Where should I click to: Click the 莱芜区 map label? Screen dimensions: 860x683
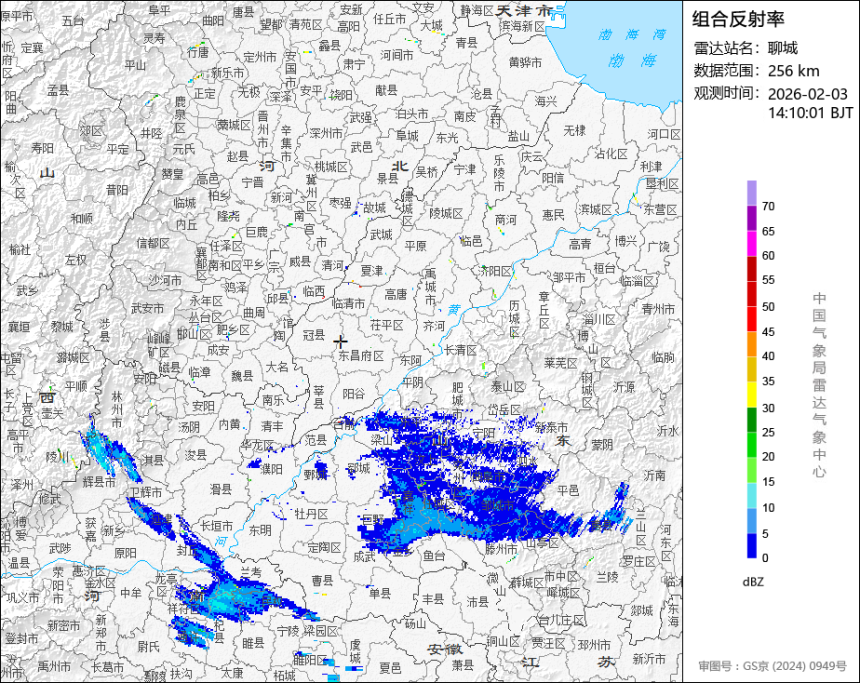pos(561,363)
